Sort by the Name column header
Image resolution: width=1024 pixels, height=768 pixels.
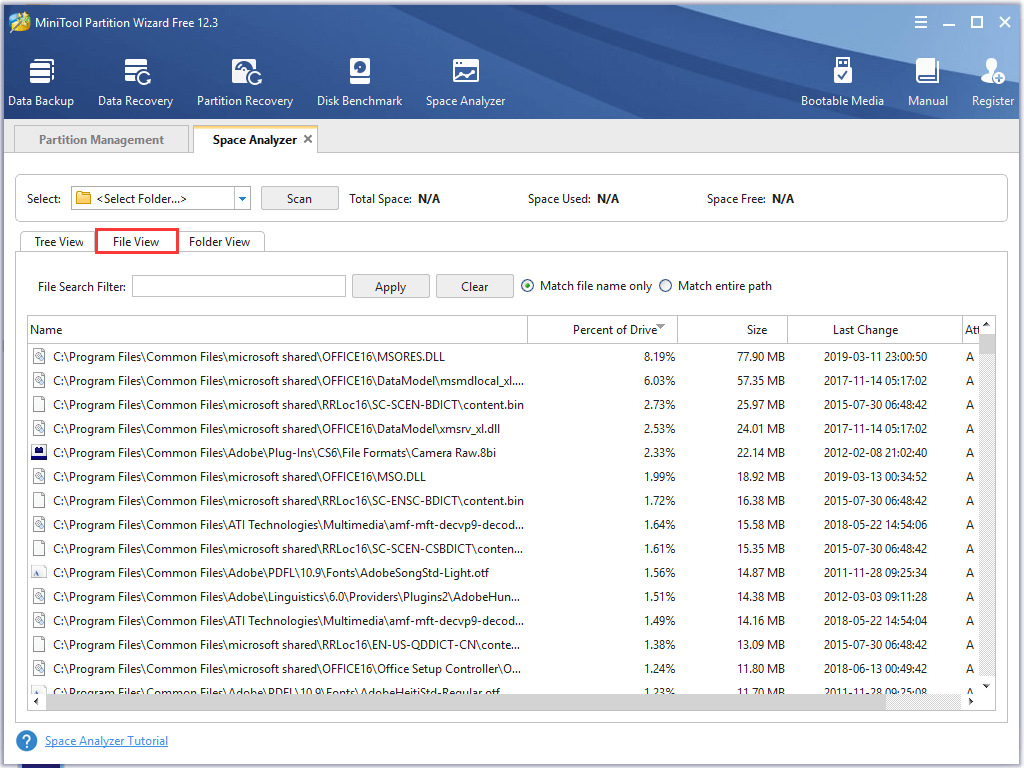point(278,330)
